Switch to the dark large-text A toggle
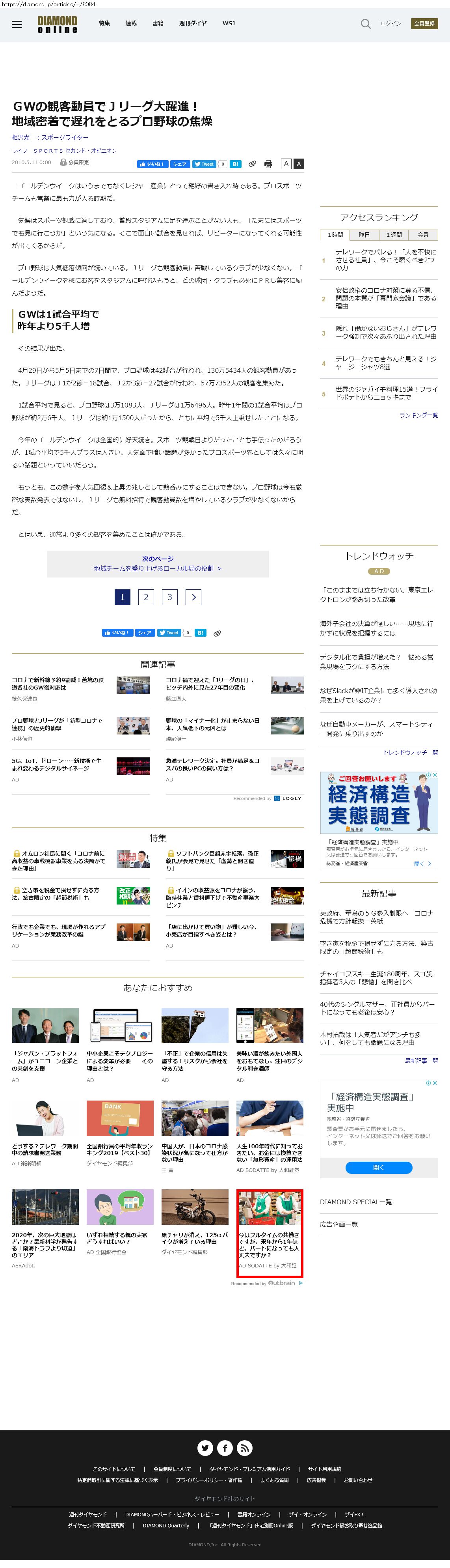The width and height of the screenshot is (450, 1568). pos(299,164)
